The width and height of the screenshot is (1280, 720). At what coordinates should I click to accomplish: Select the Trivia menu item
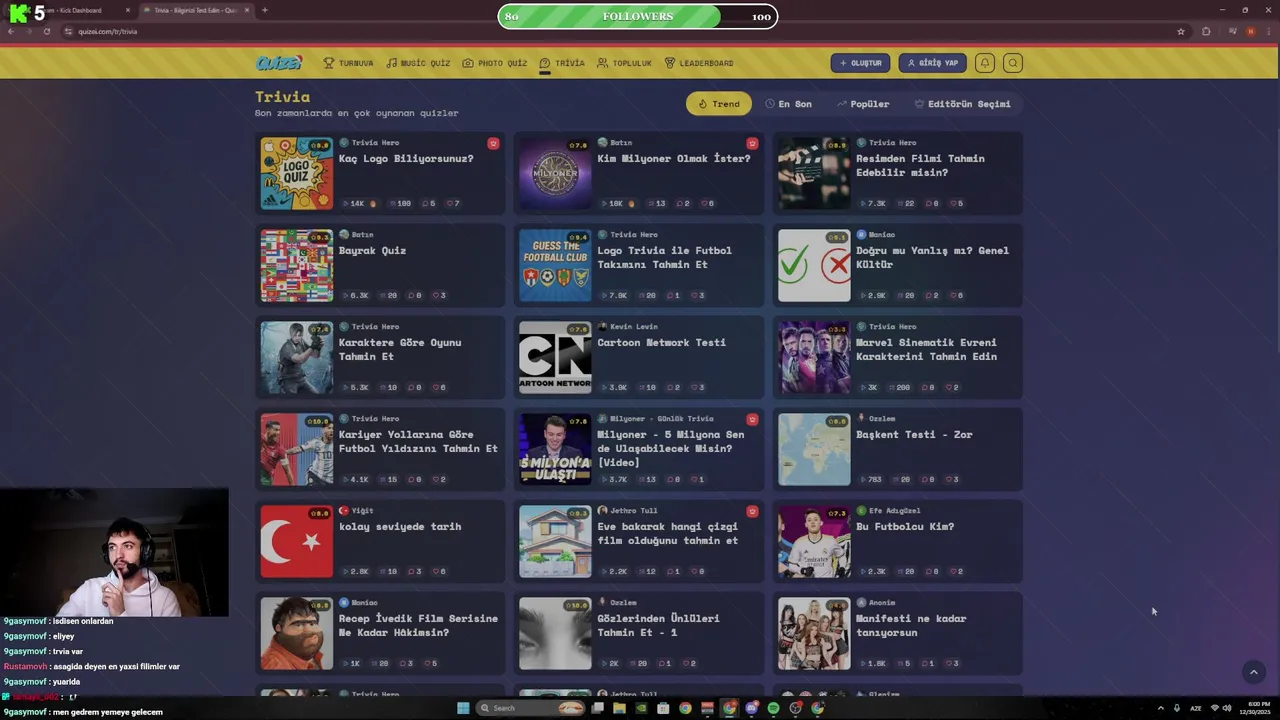click(562, 63)
